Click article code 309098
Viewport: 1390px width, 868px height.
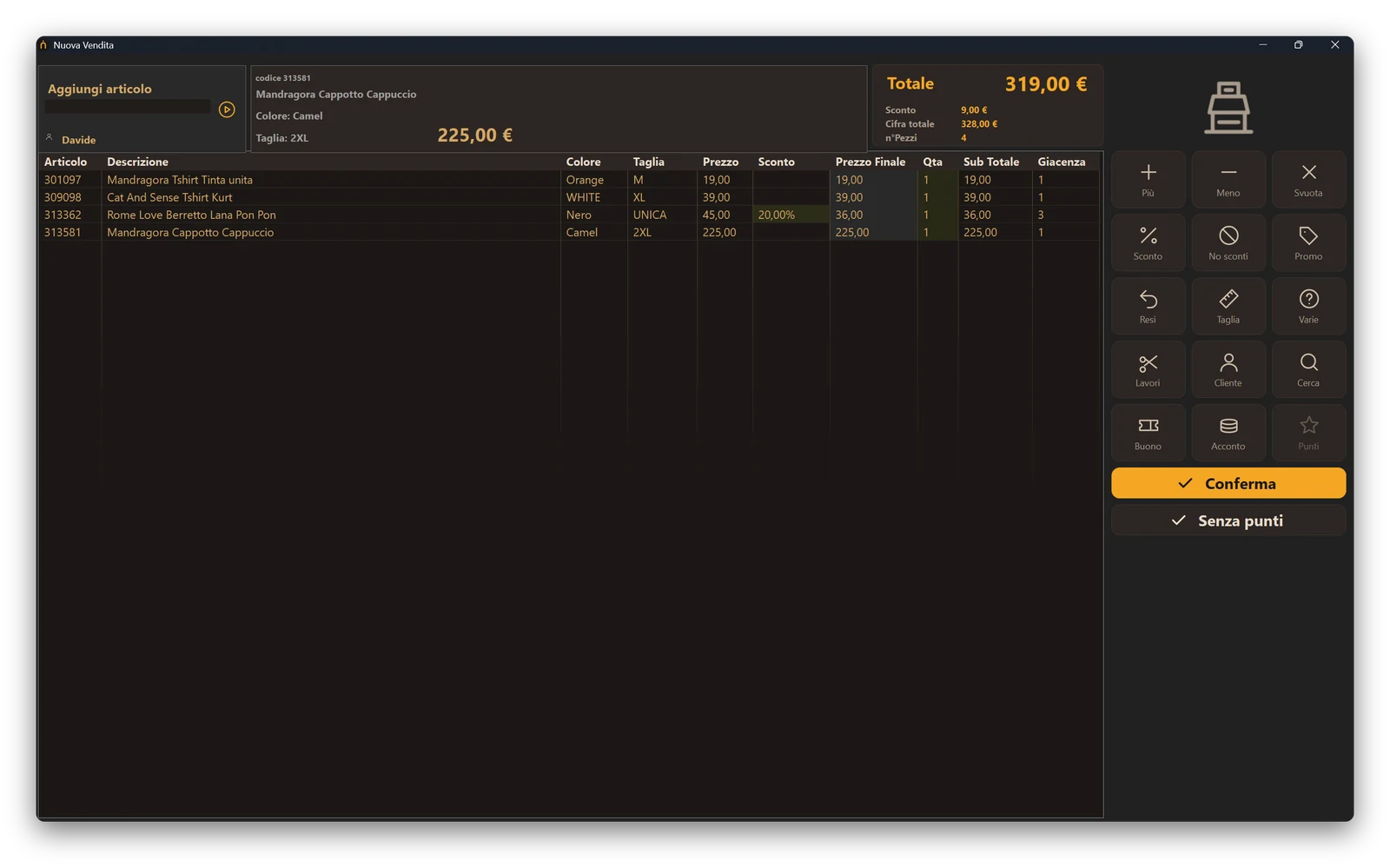pos(63,197)
